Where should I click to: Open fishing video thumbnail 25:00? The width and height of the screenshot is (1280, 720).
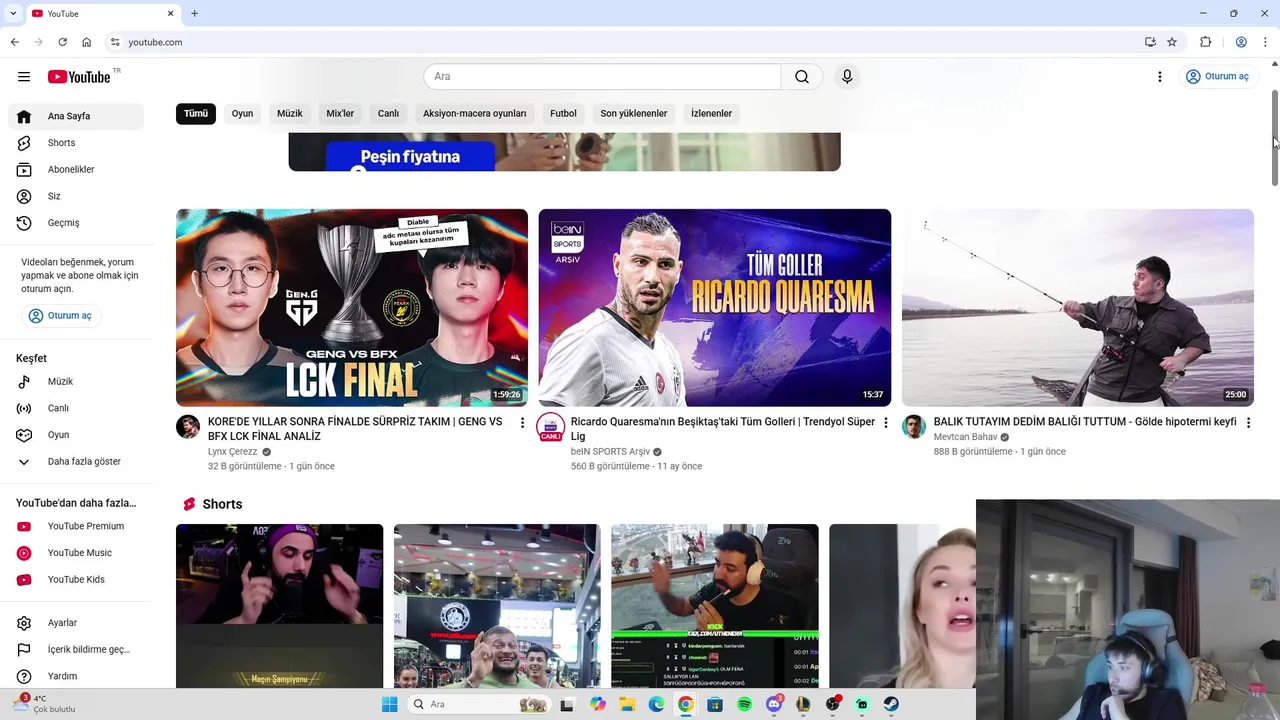click(x=1078, y=307)
